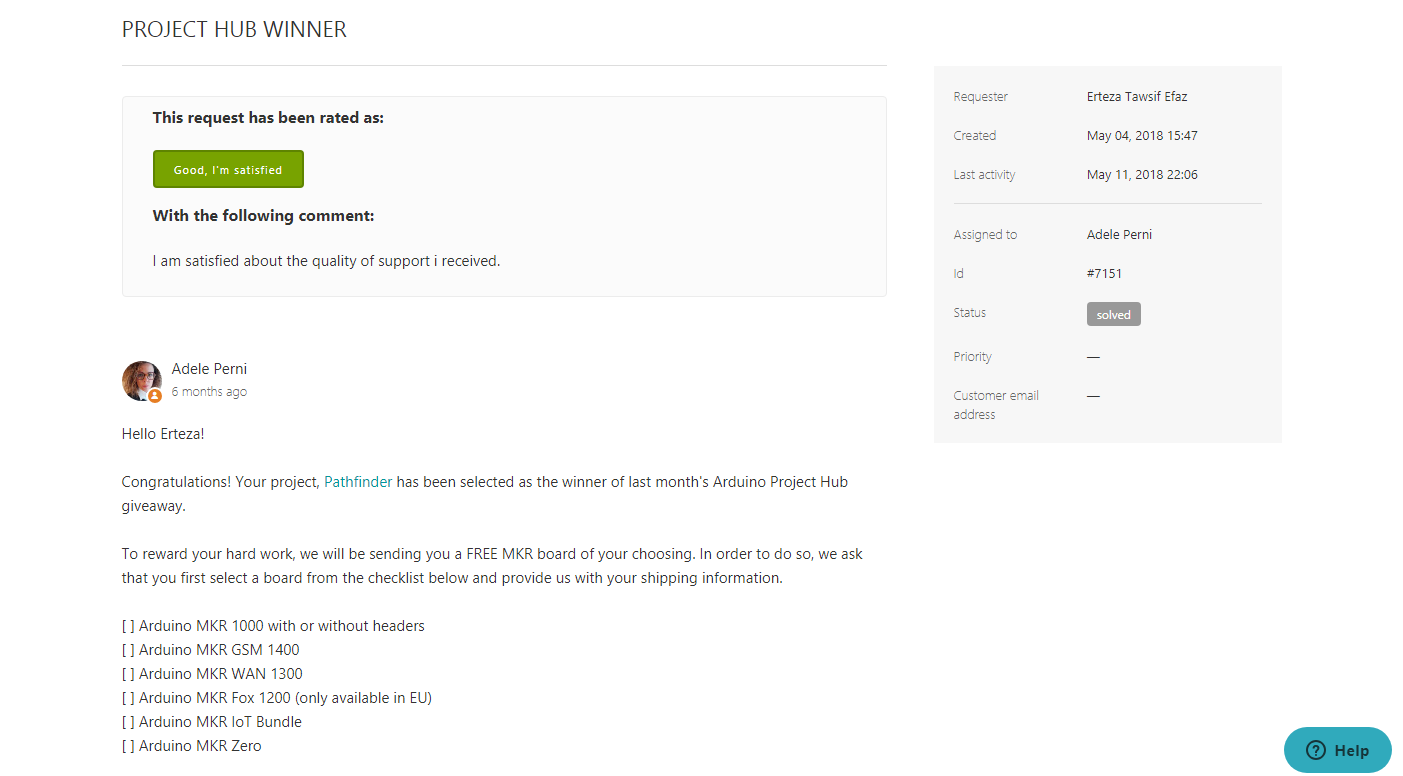This screenshot has width=1403, height=776.
Task: Click the orange agent badge on avatar
Action: click(155, 396)
